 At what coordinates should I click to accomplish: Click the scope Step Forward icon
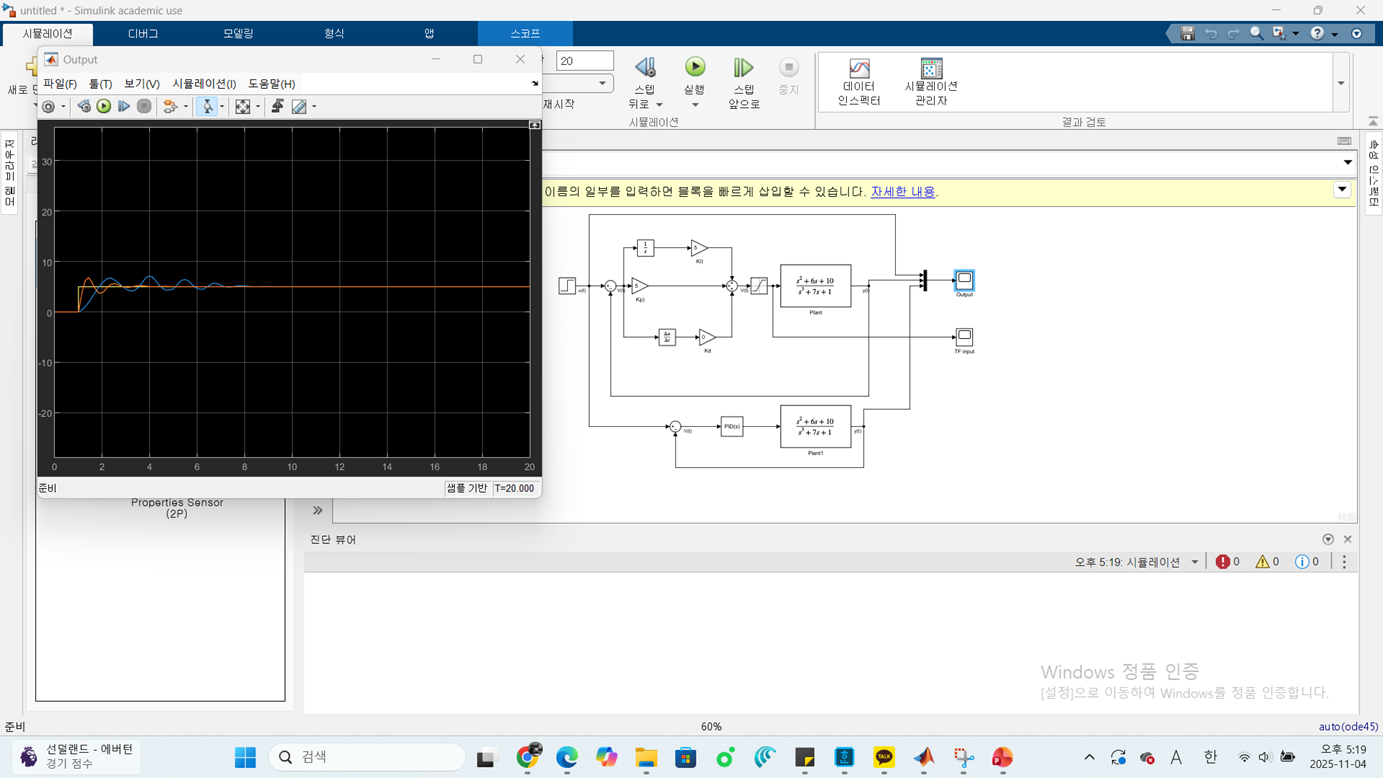coord(124,106)
